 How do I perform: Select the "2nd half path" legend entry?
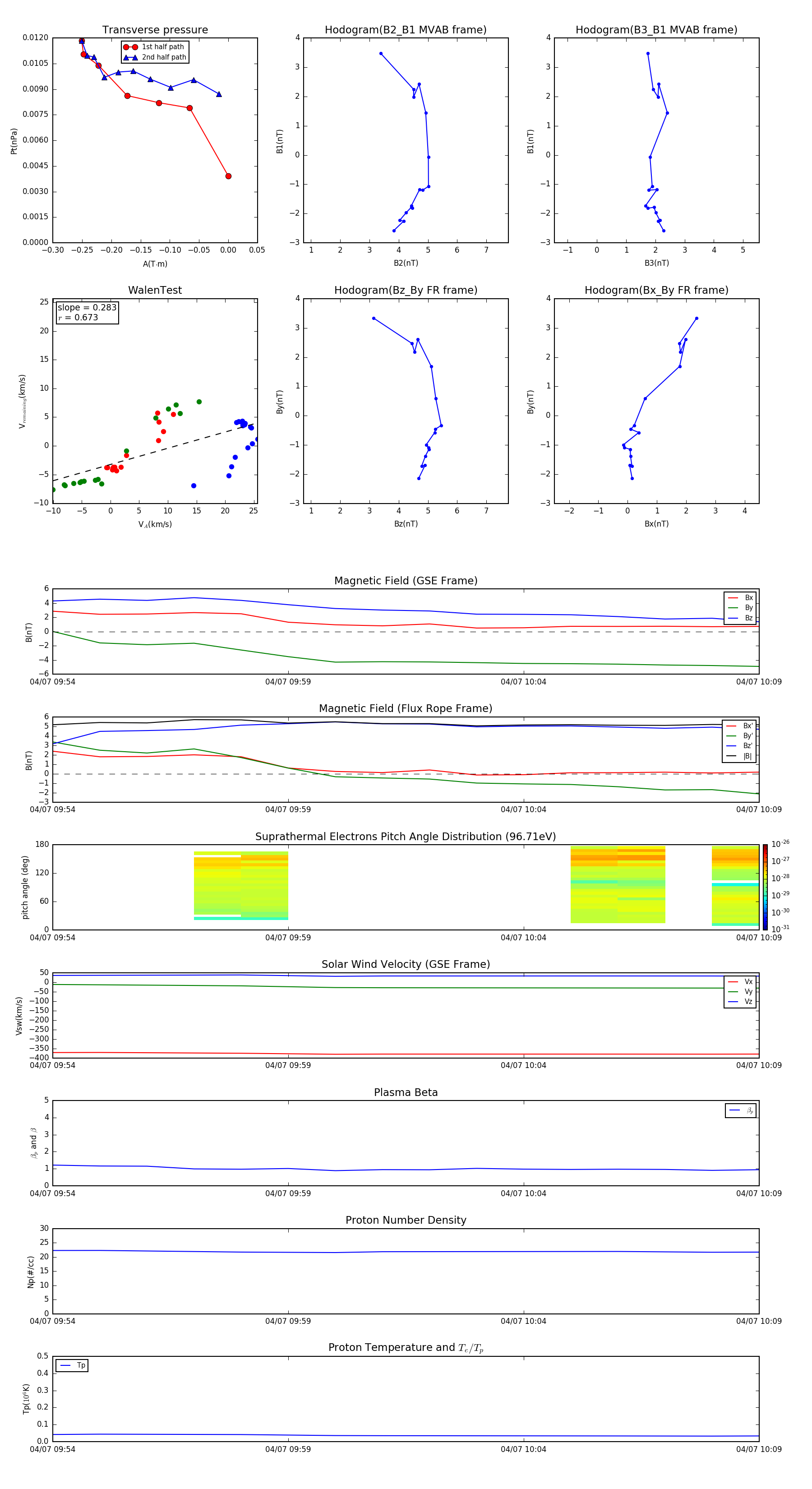coord(155,57)
